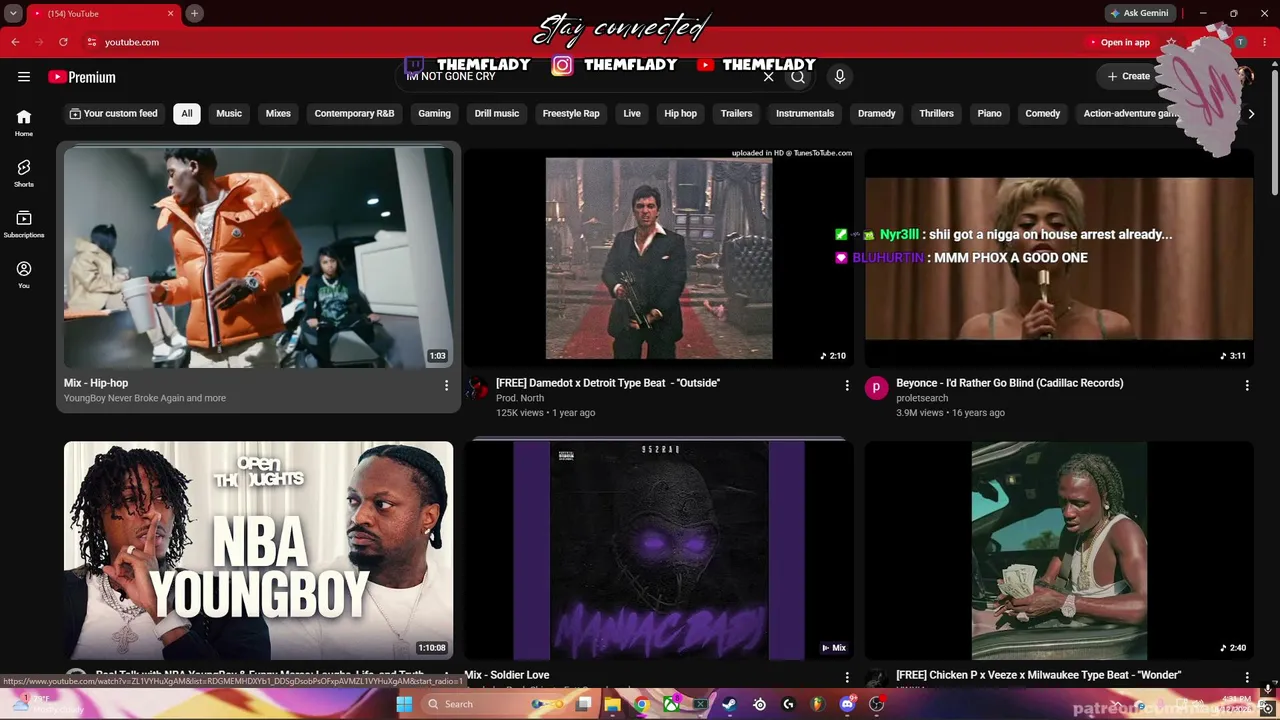Image resolution: width=1280 pixels, height=720 pixels.
Task: Click the Create button
Action: click(x=1129, y=76)
